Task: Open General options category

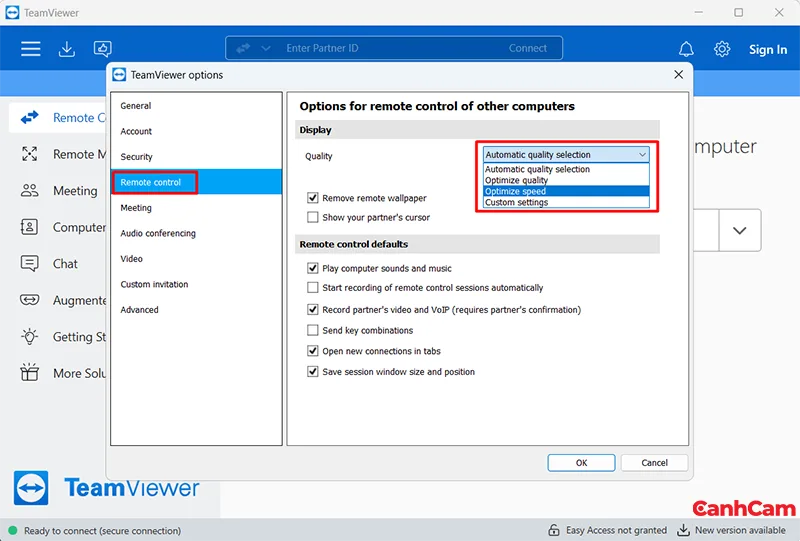Action: click(x=196, y=106)
